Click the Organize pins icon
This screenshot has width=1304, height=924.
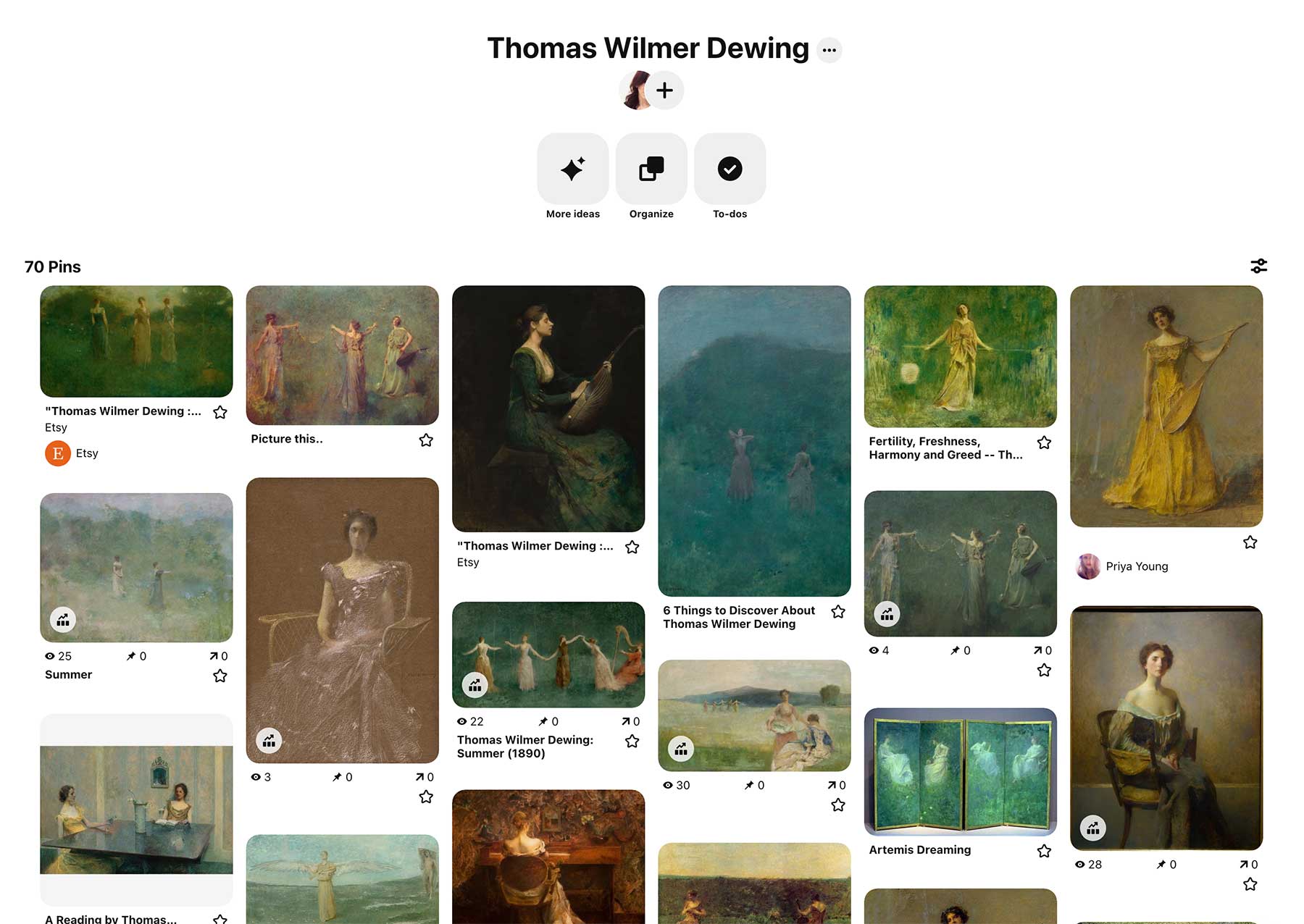coord(651,169)
